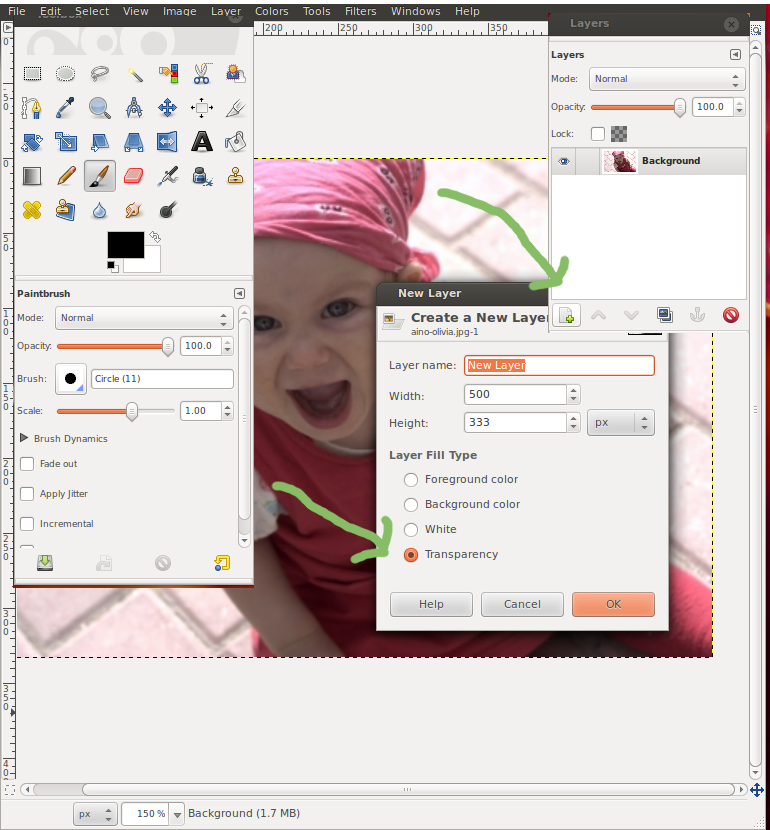This screenshot has width=770, height=830.
Task: Open the px unit dropdown in New Layer dialog
Action: pyautogui.click(x=620, y=422)
